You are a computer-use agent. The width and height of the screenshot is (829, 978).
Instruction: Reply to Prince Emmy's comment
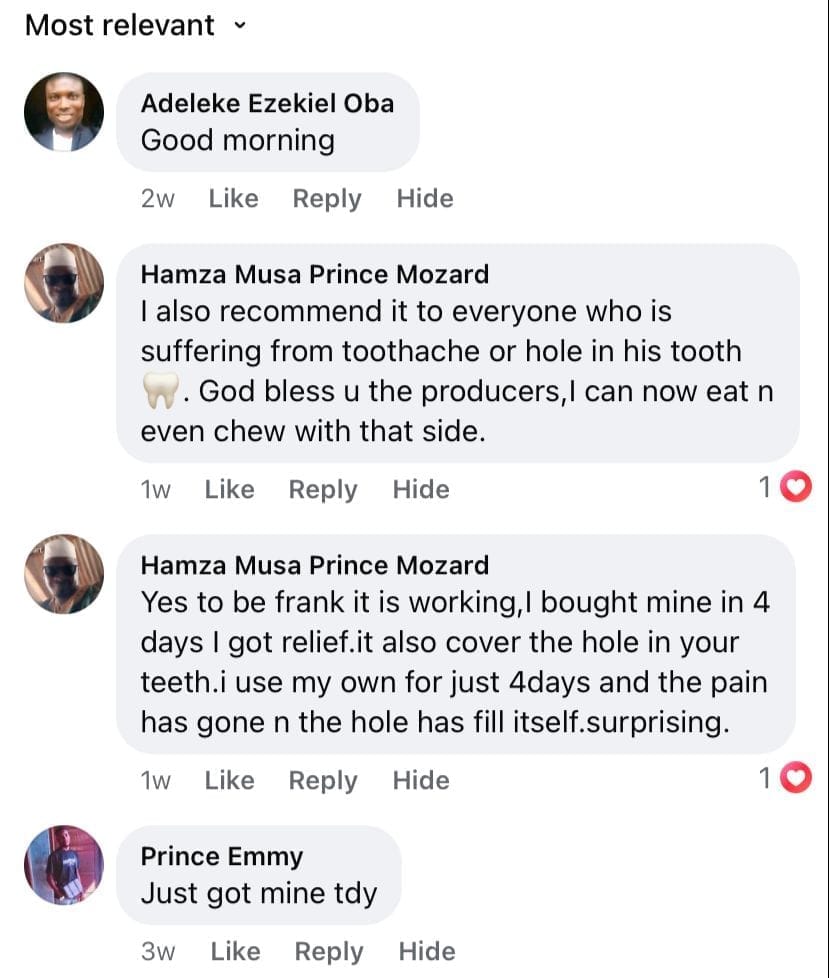coord(328,952)
